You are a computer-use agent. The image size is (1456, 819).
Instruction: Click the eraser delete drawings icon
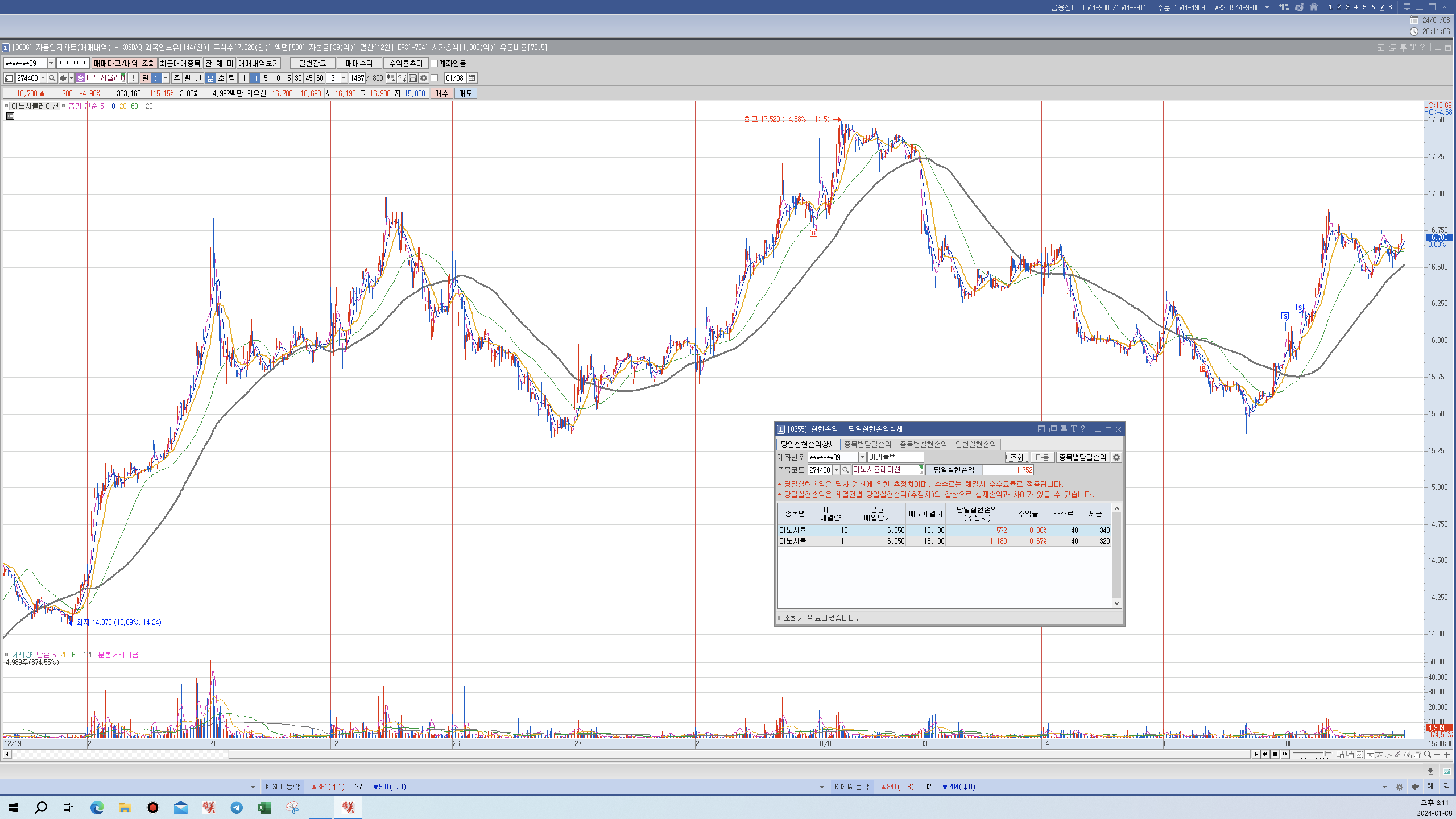[x=1408, y=754]
